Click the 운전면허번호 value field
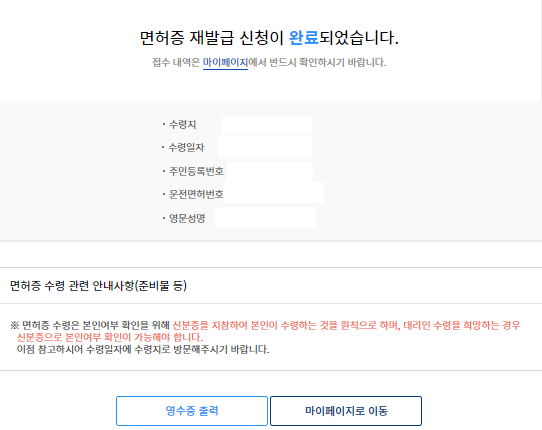542x430 pixels. [x=274, y=193]
